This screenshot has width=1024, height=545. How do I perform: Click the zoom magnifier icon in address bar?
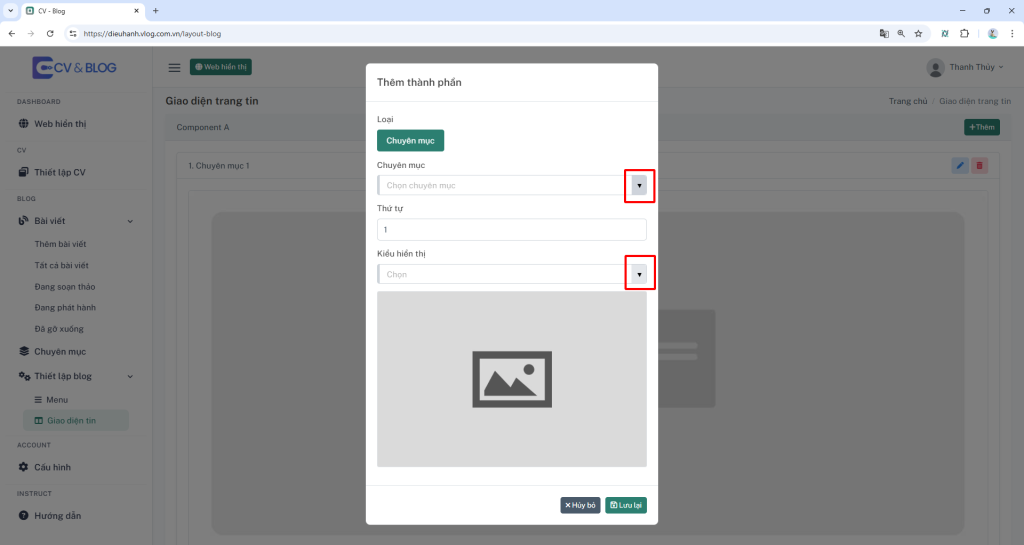(901, 33)
